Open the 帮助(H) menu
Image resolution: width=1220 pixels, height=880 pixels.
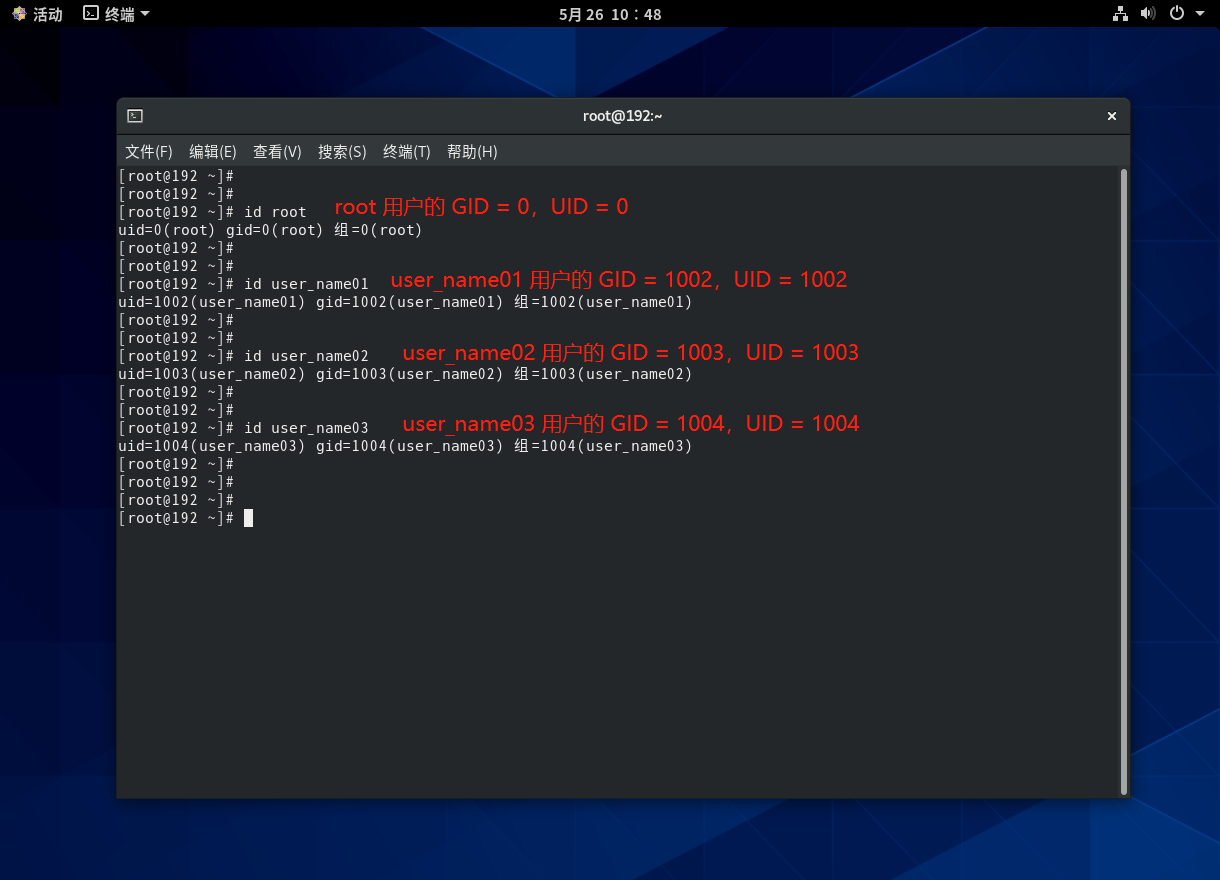[472, 152]
